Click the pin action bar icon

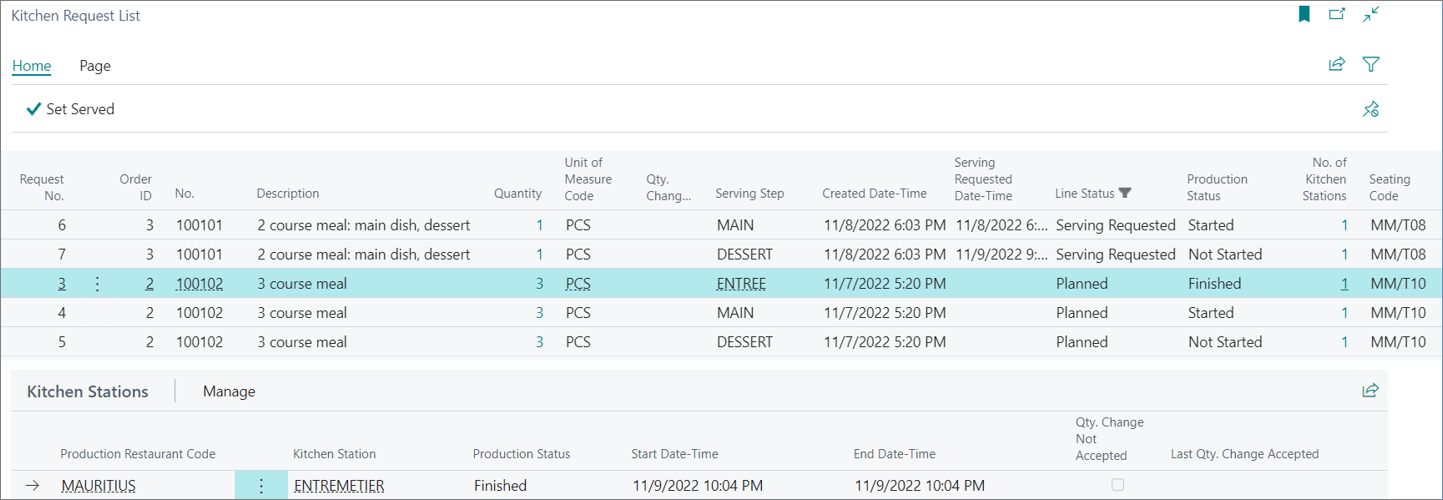pos(1371,109)
